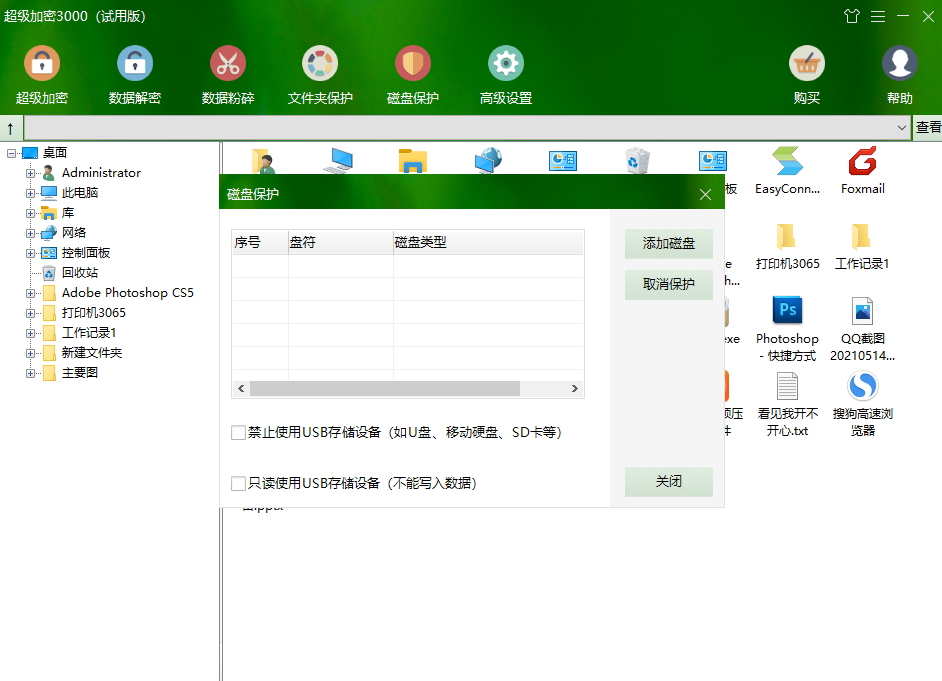The width and height of the screenshot is (942, 681).
Task: Open 高级设置 advanced settings
Action: 506,62
